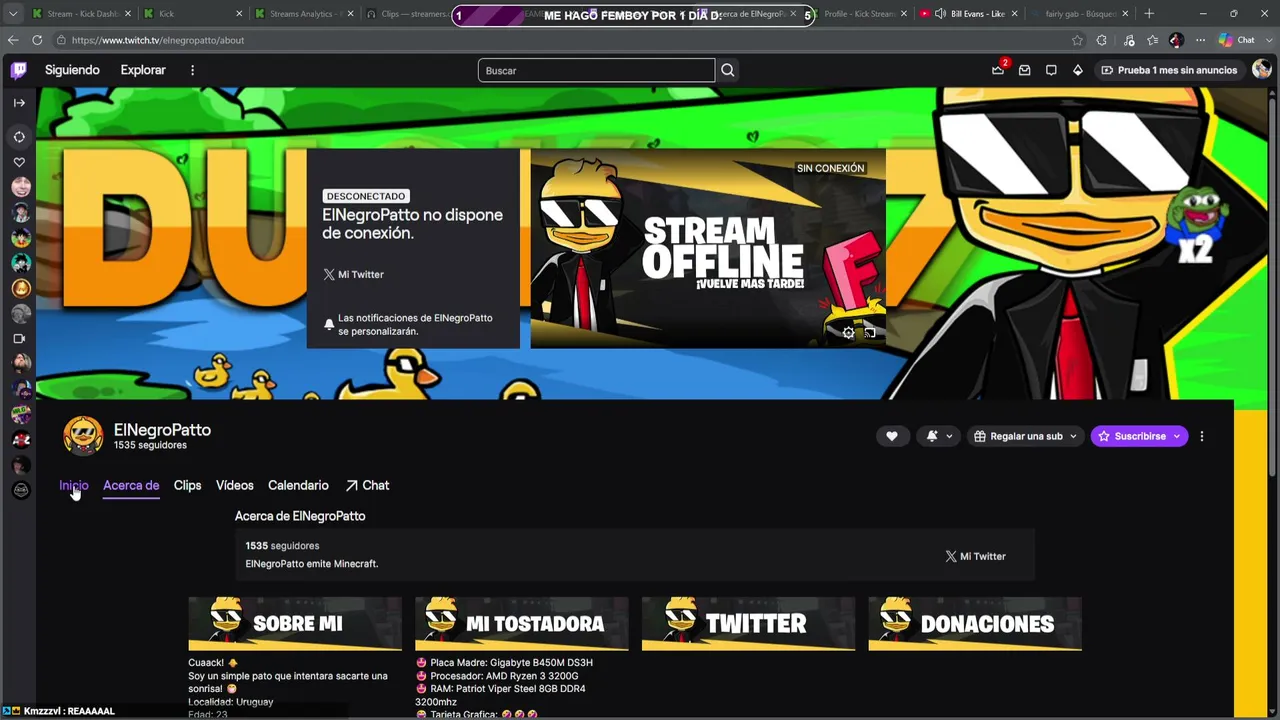This screenshot has height=720, width=1280.
Task: Open the player settings gear icon
Action: [x=848, y=333]
